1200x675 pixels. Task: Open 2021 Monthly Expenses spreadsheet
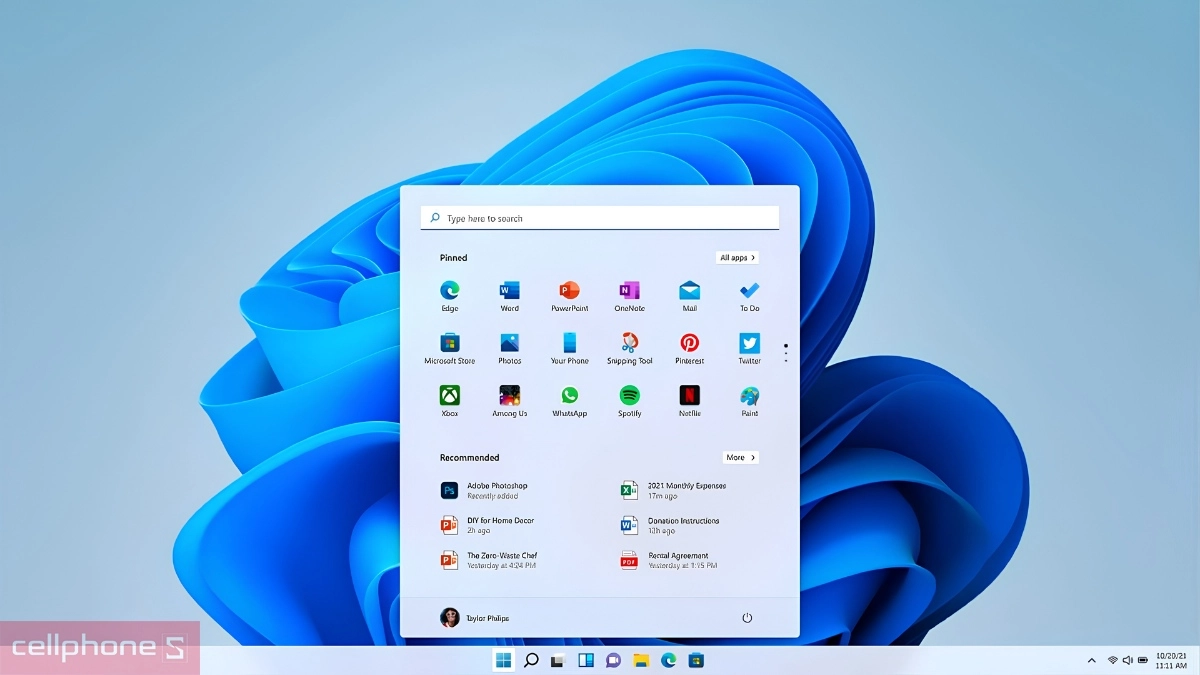674,490
